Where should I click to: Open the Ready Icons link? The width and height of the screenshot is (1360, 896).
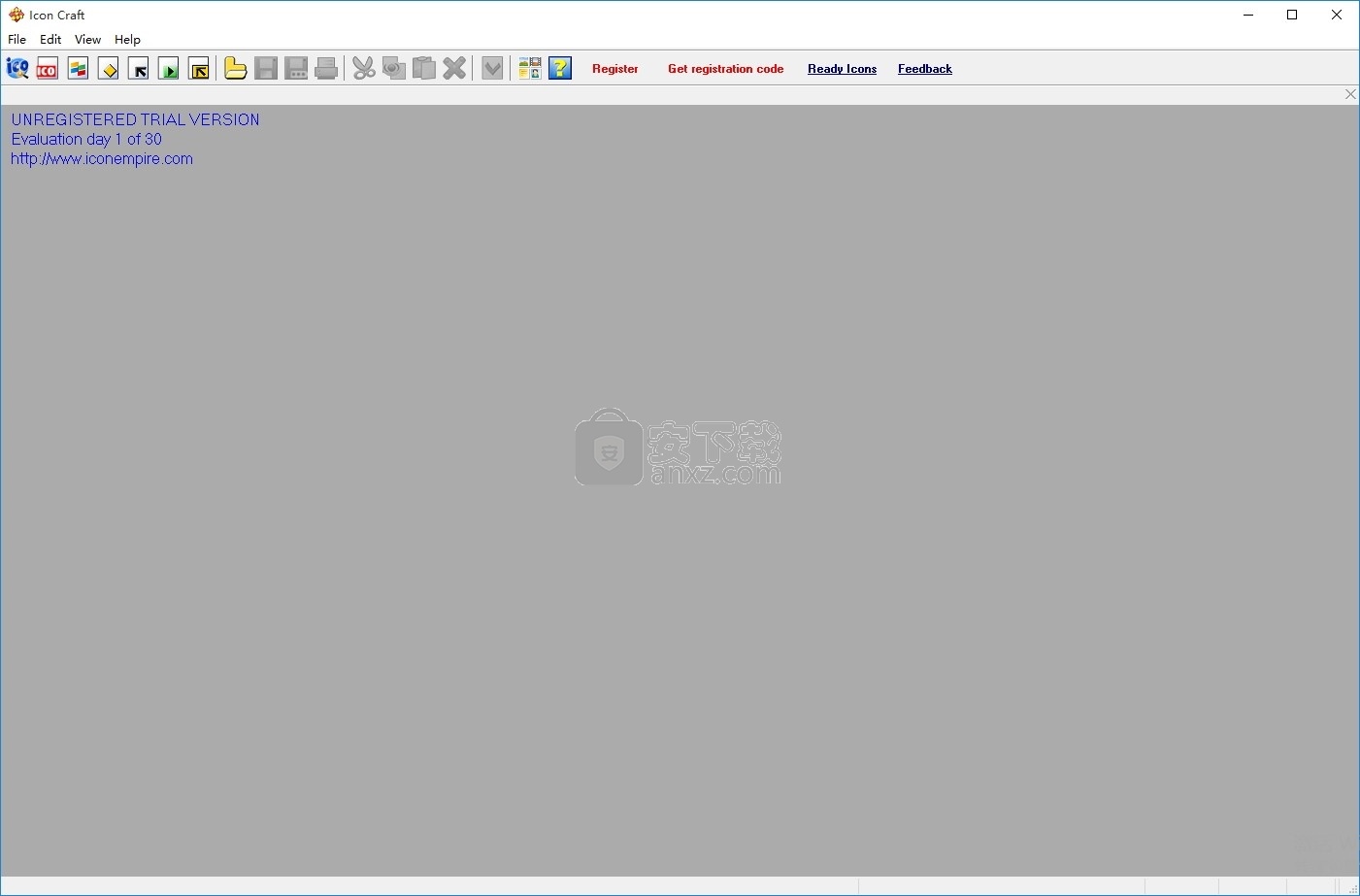tap(842, 69)
